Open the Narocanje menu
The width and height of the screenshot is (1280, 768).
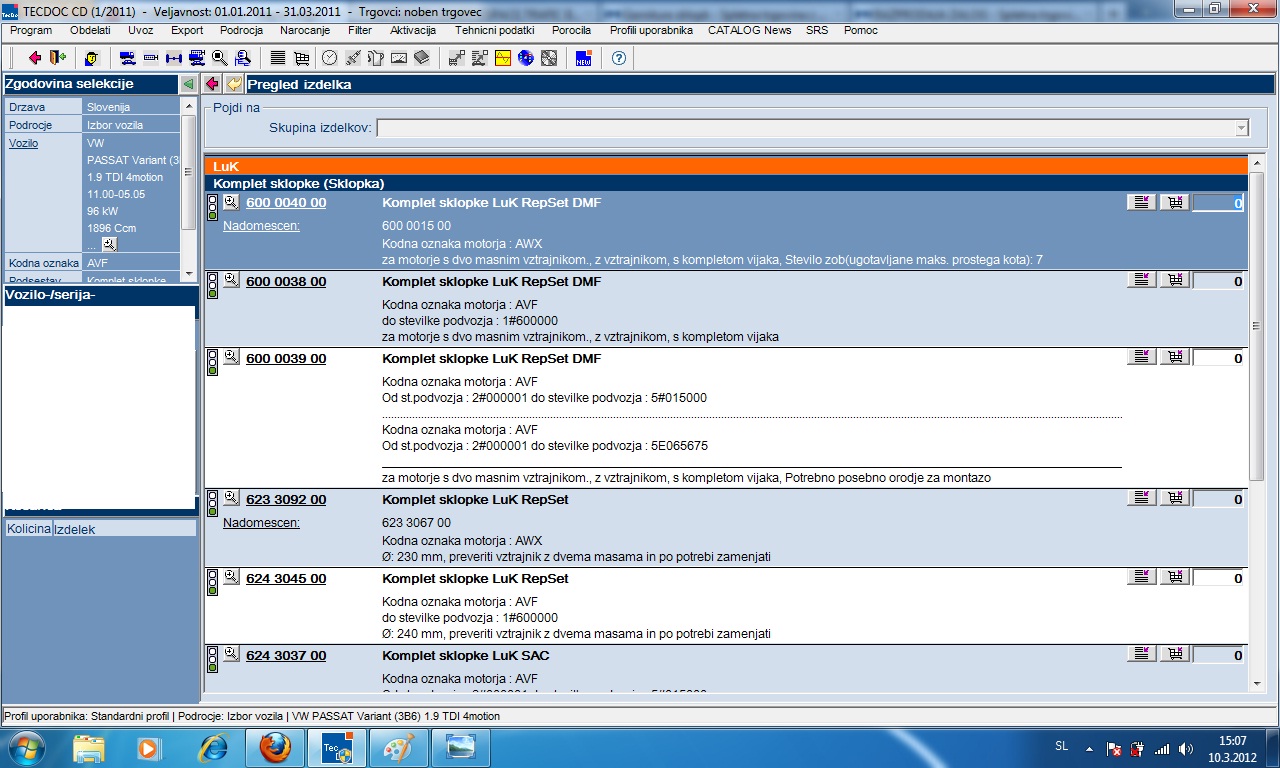[x=305, y=30]
